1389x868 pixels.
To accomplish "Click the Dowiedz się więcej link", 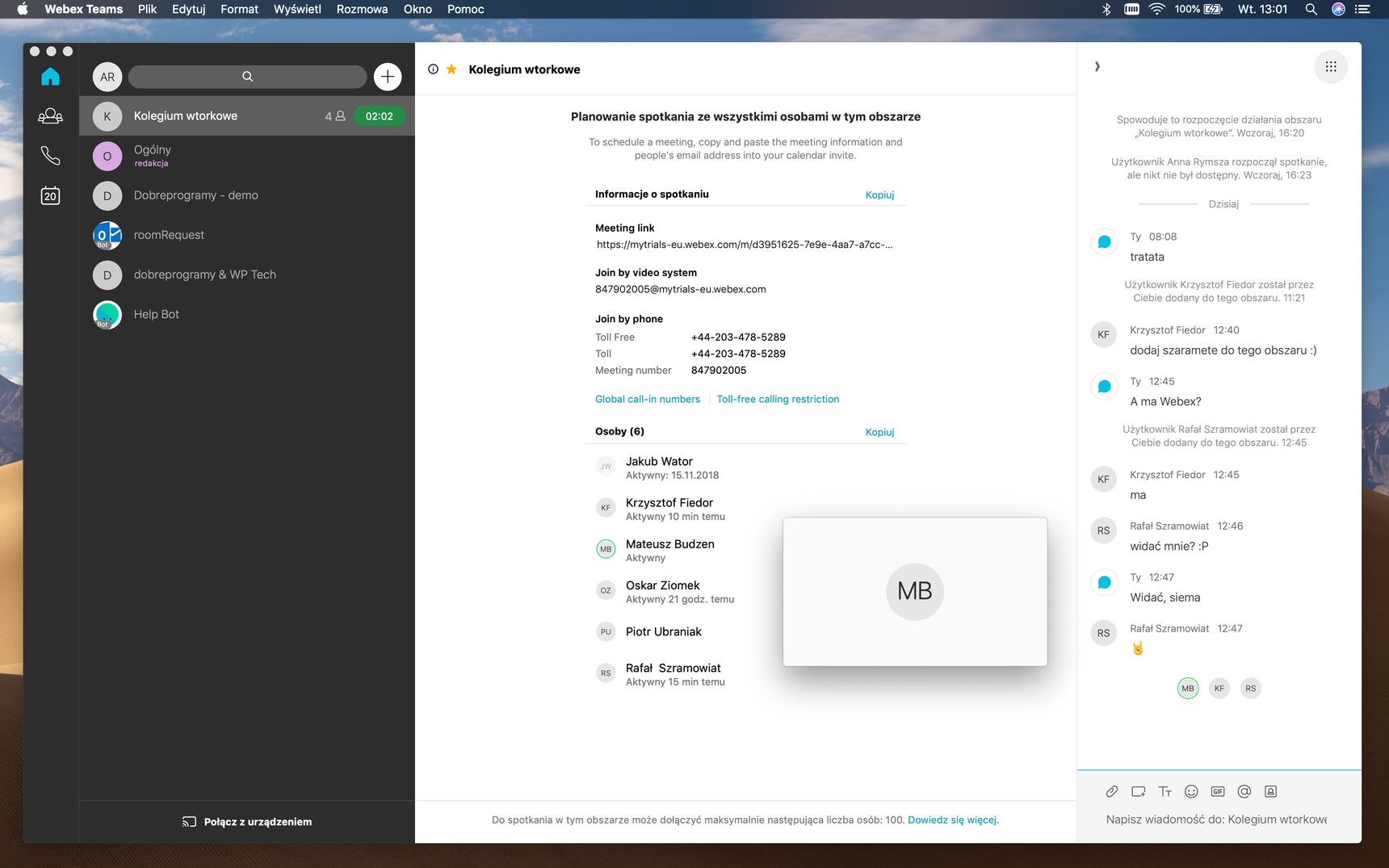I will 952,820.
